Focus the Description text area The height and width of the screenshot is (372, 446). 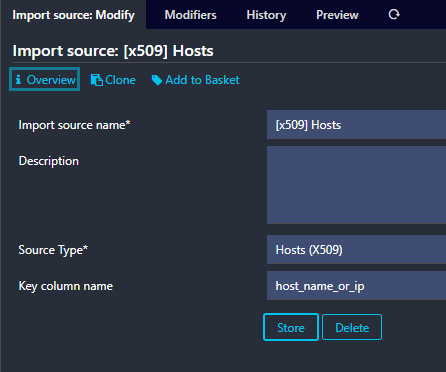click(356, 185)
